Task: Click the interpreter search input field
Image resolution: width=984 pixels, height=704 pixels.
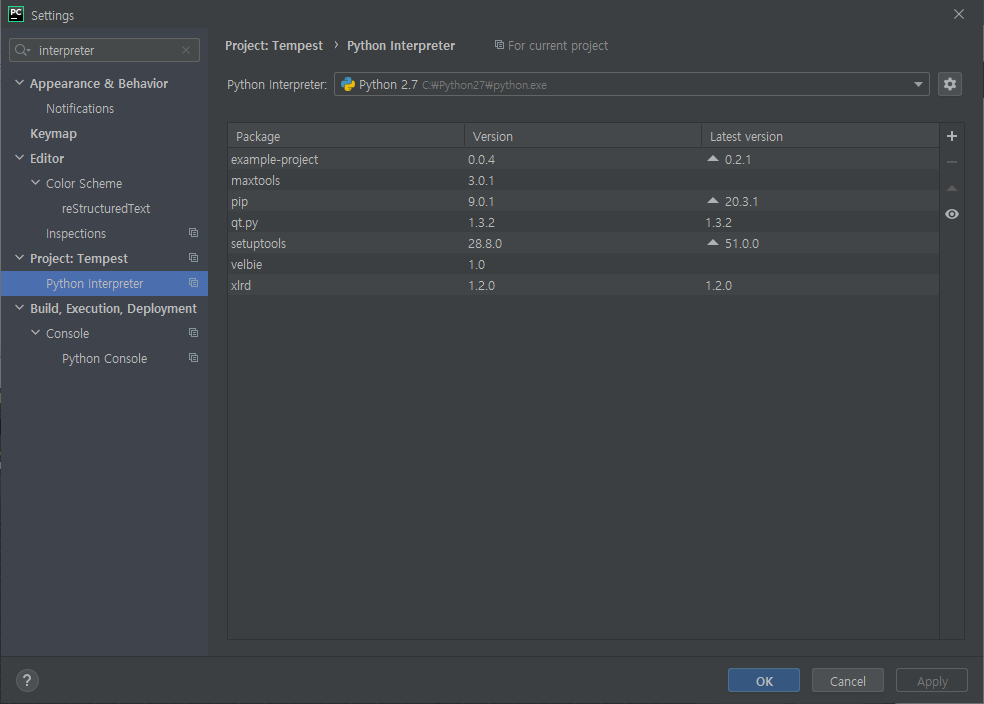Action: 105,50
